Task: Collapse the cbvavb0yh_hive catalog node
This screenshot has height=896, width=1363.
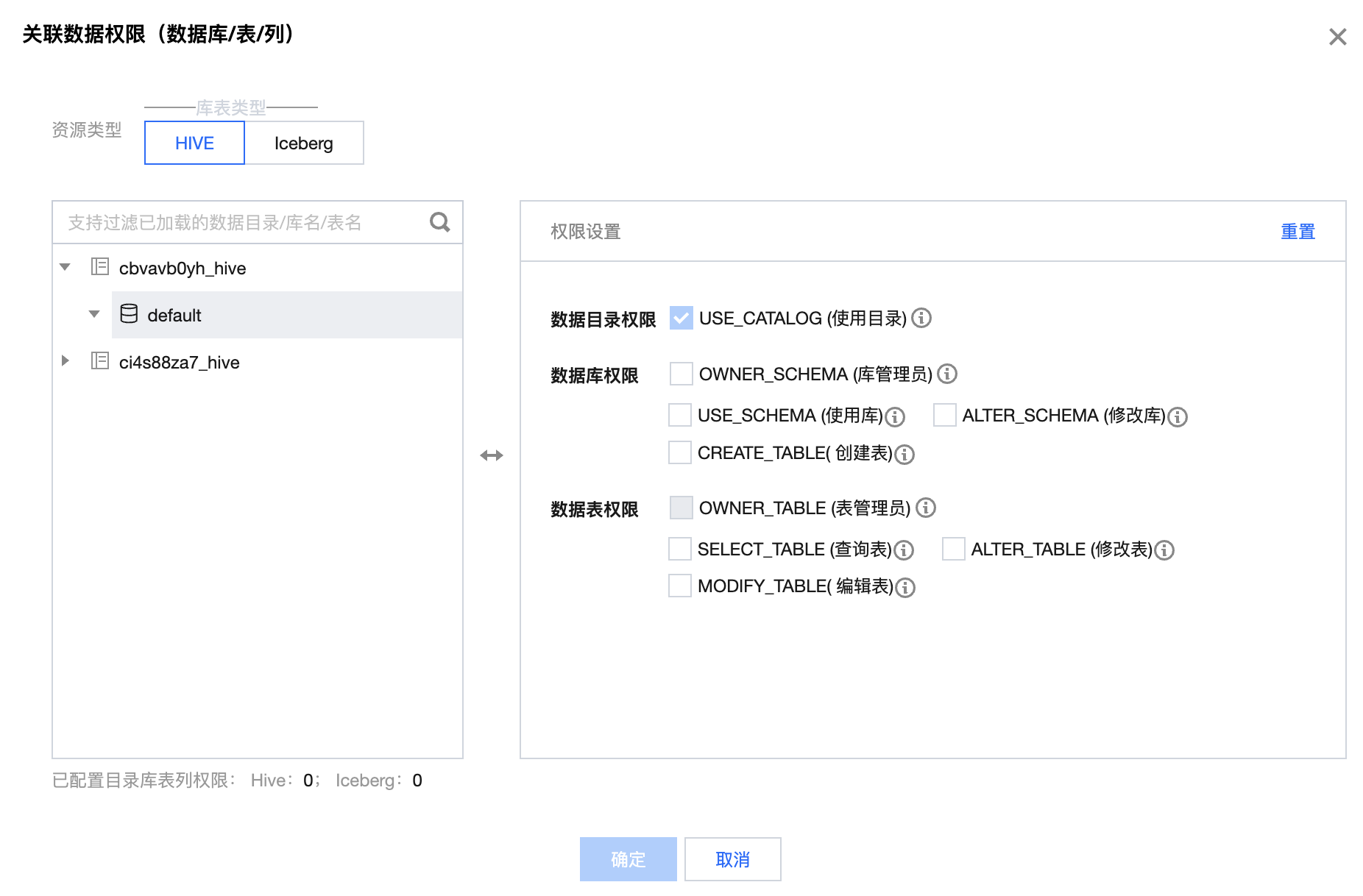Action: point(66,267)
